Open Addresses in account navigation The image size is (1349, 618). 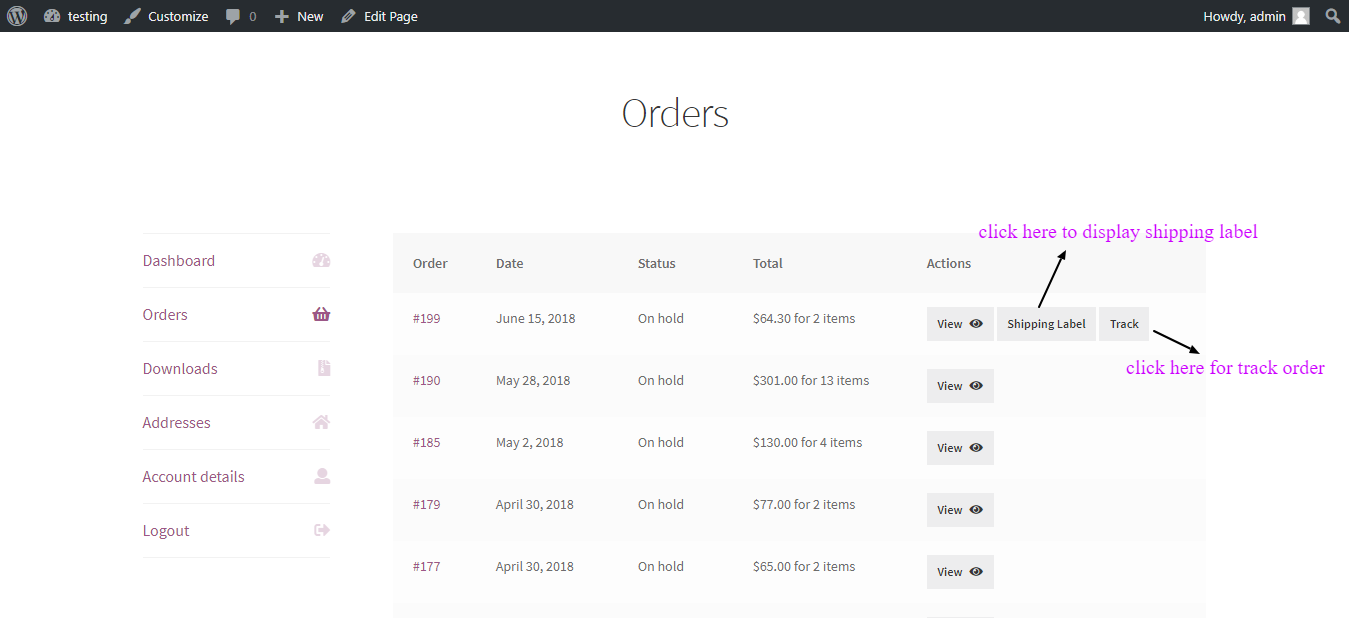(177, 423)
